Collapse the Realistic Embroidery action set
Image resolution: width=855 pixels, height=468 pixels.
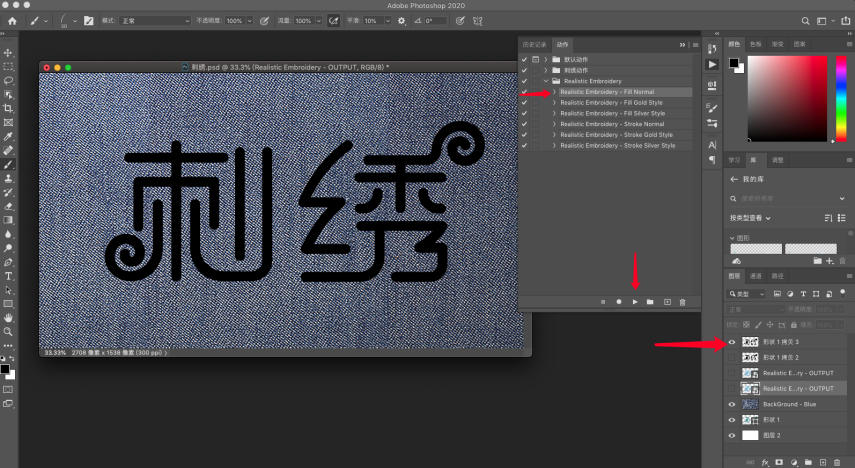point(546,81)
